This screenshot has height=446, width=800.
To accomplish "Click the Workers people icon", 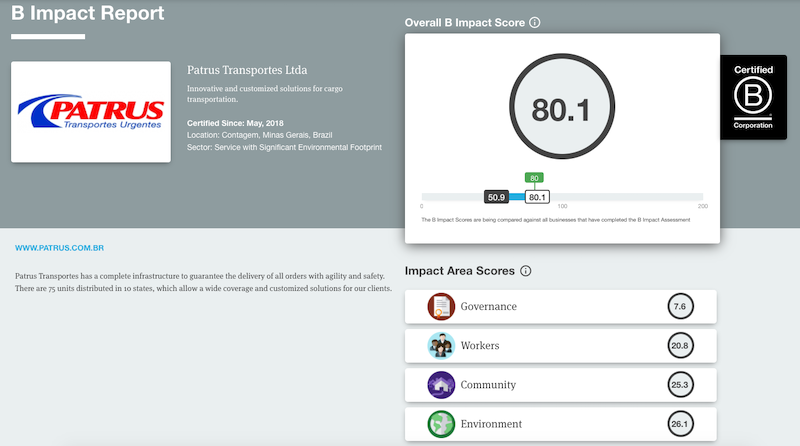I will point(441,345).
